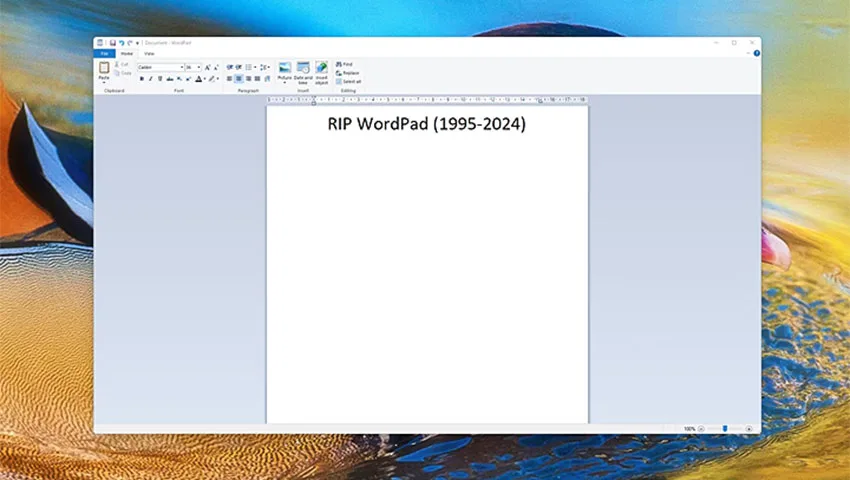This screenshot has width=850, height=480.
Task: Open the text color dropdown arrow
Action: point(204,79)
